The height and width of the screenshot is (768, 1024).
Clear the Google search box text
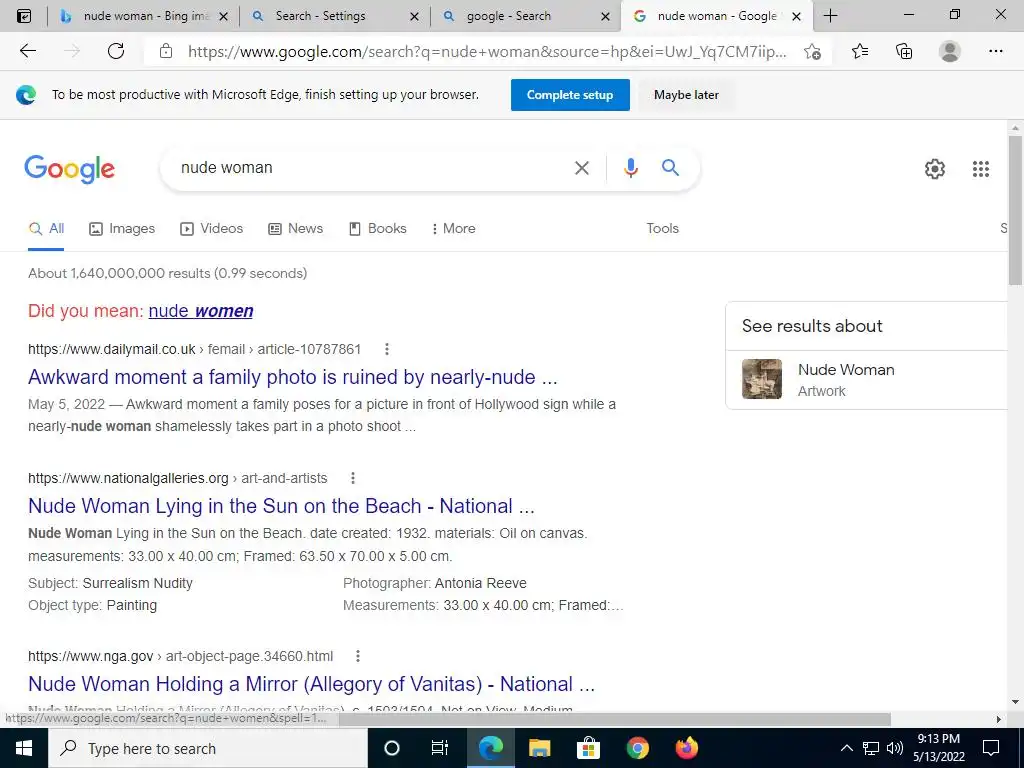pyautogui.click(x=581, y=168)
